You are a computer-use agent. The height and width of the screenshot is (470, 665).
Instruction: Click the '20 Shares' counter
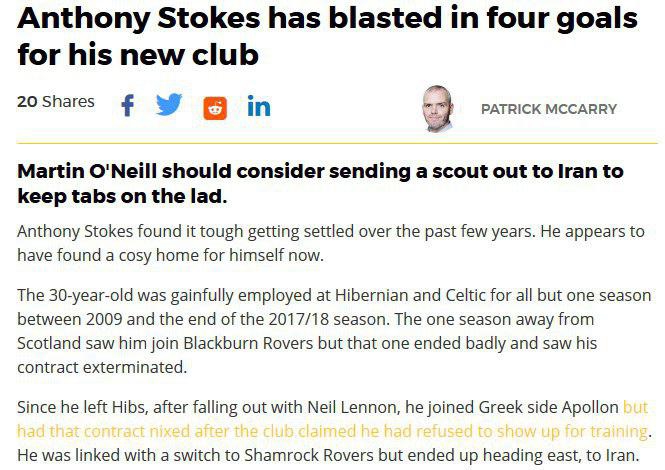(x=56, y=102)
